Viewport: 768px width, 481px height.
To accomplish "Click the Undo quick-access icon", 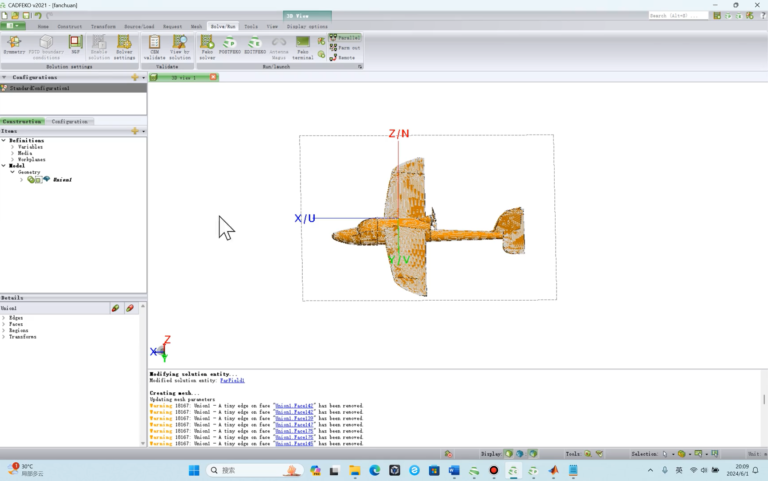I will coord(38,16).
